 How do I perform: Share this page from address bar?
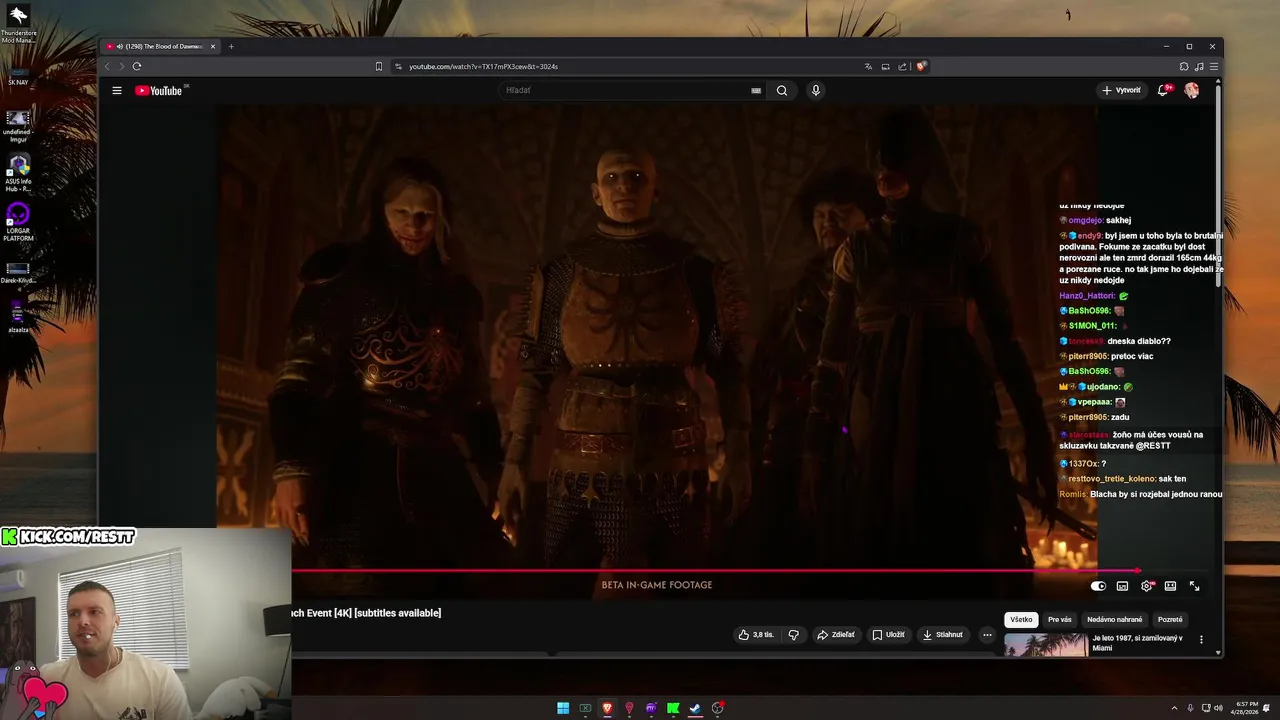pos(902,66)
